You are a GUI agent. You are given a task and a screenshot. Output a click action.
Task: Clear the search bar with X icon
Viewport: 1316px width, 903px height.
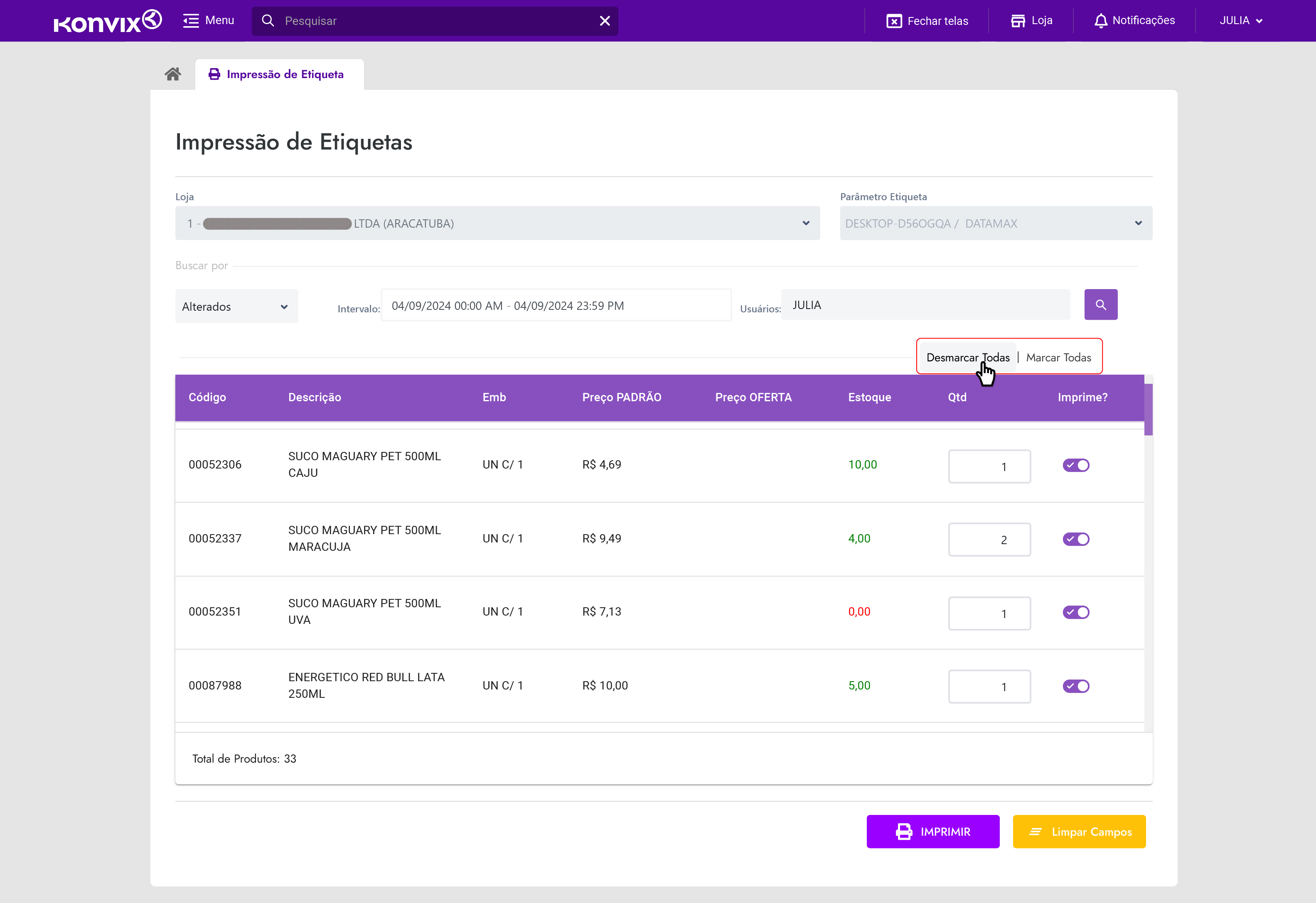pyautogui.click(x=605, y=21)
